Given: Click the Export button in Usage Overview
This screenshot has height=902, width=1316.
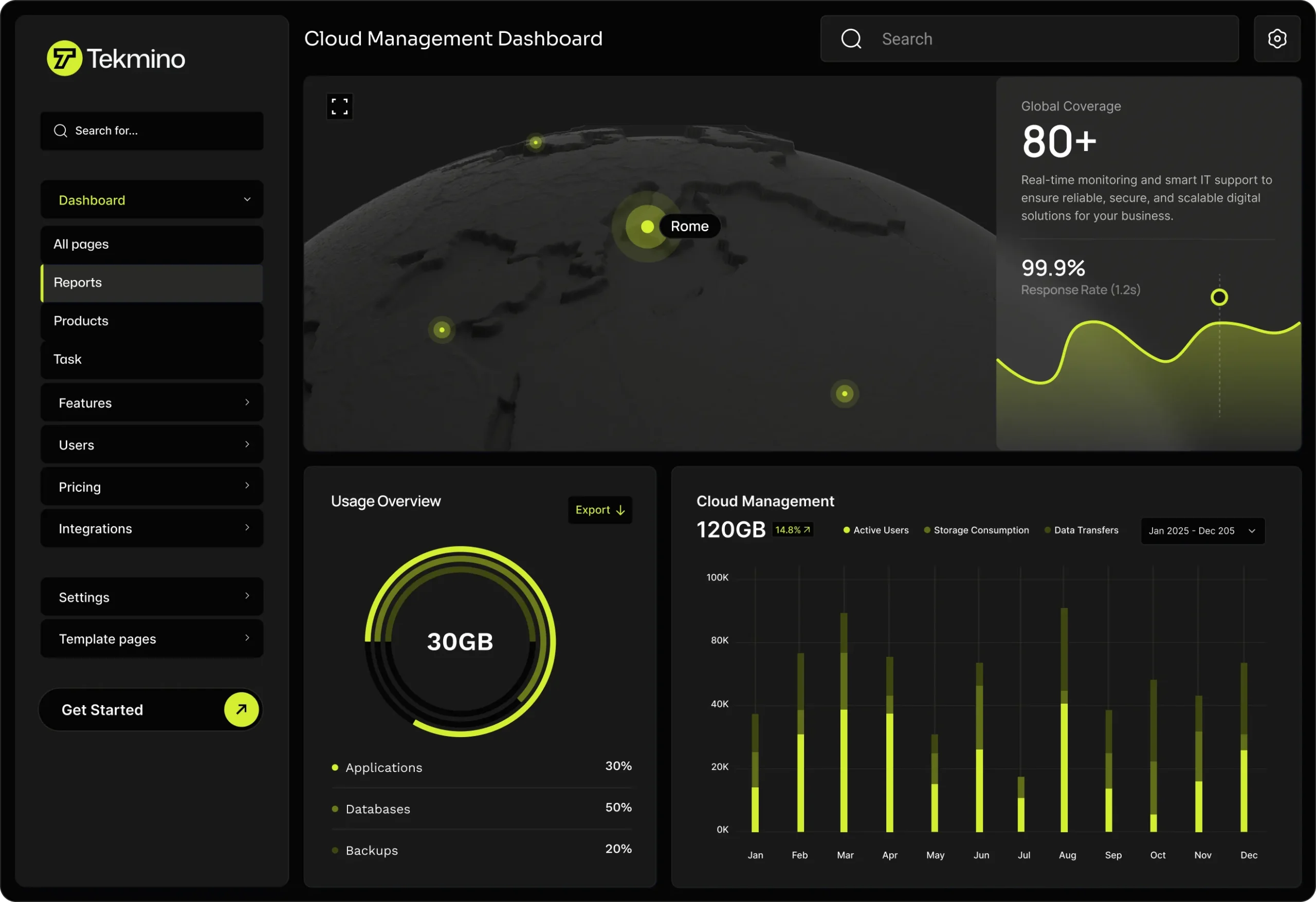Looking at the screenshot, I should coord(600,510).
